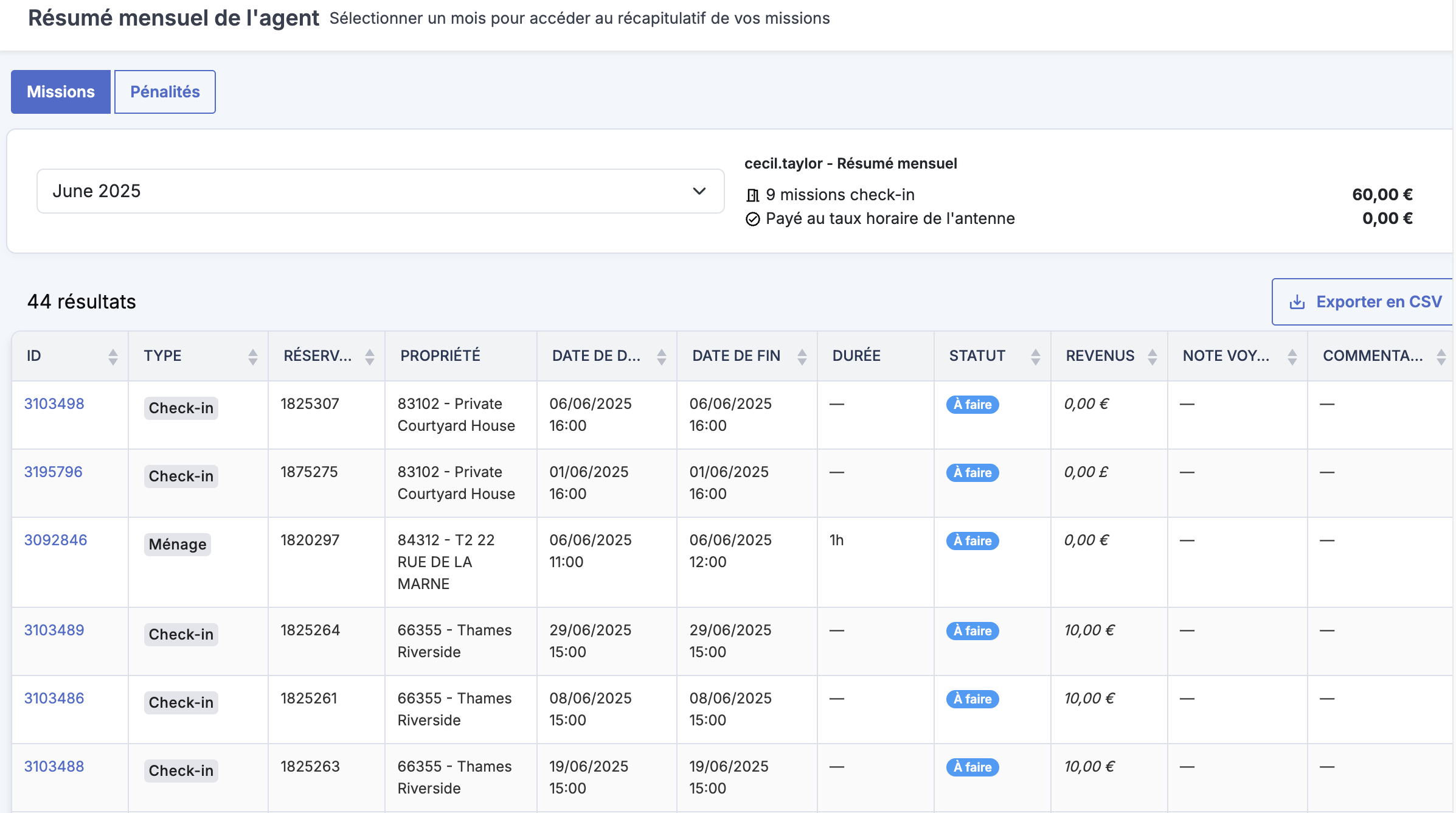Click reservation number 1825264

click(310, 630)
